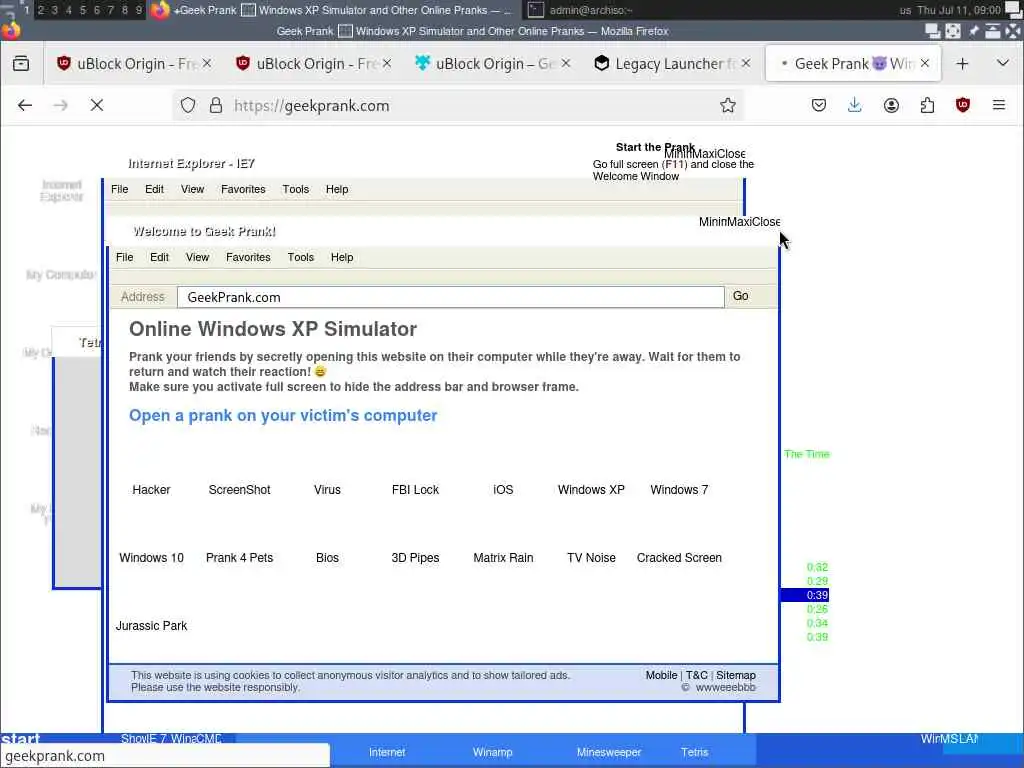Image resolution: width=1024 pixels, height=768 pixels.
Task: Select the 0:32 playlist entry
Action: pos(817,567)
